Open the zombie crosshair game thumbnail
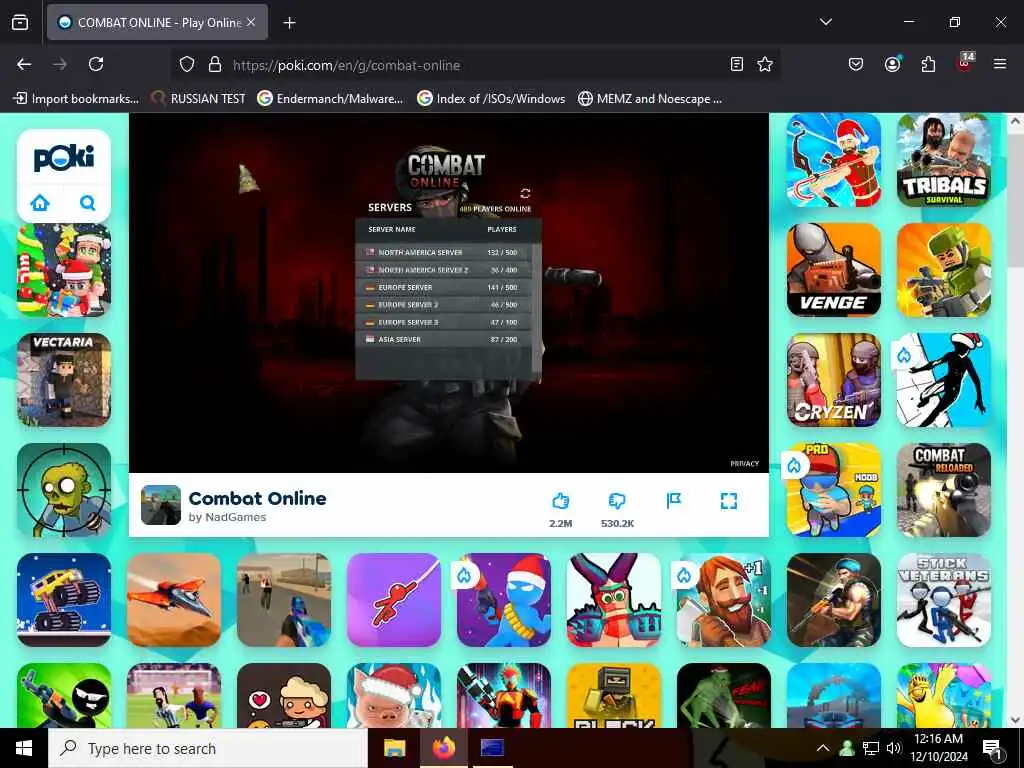Image resolution: width=1024 pixels, height=768 pixels. tap(64, 490)
